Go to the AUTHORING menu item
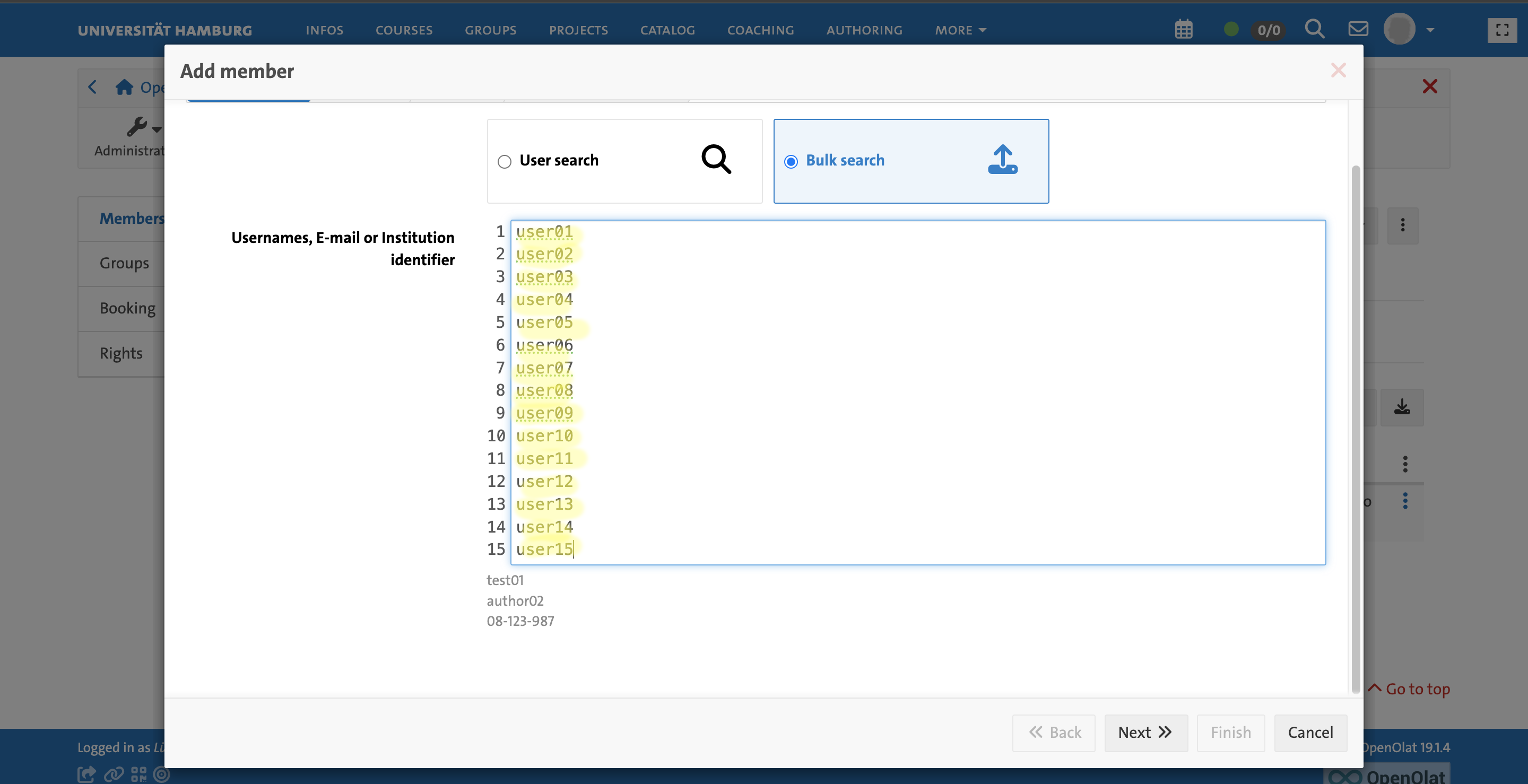Viewport: 1528px width, 784px height. pyautogui.click(x=864, y=30)
